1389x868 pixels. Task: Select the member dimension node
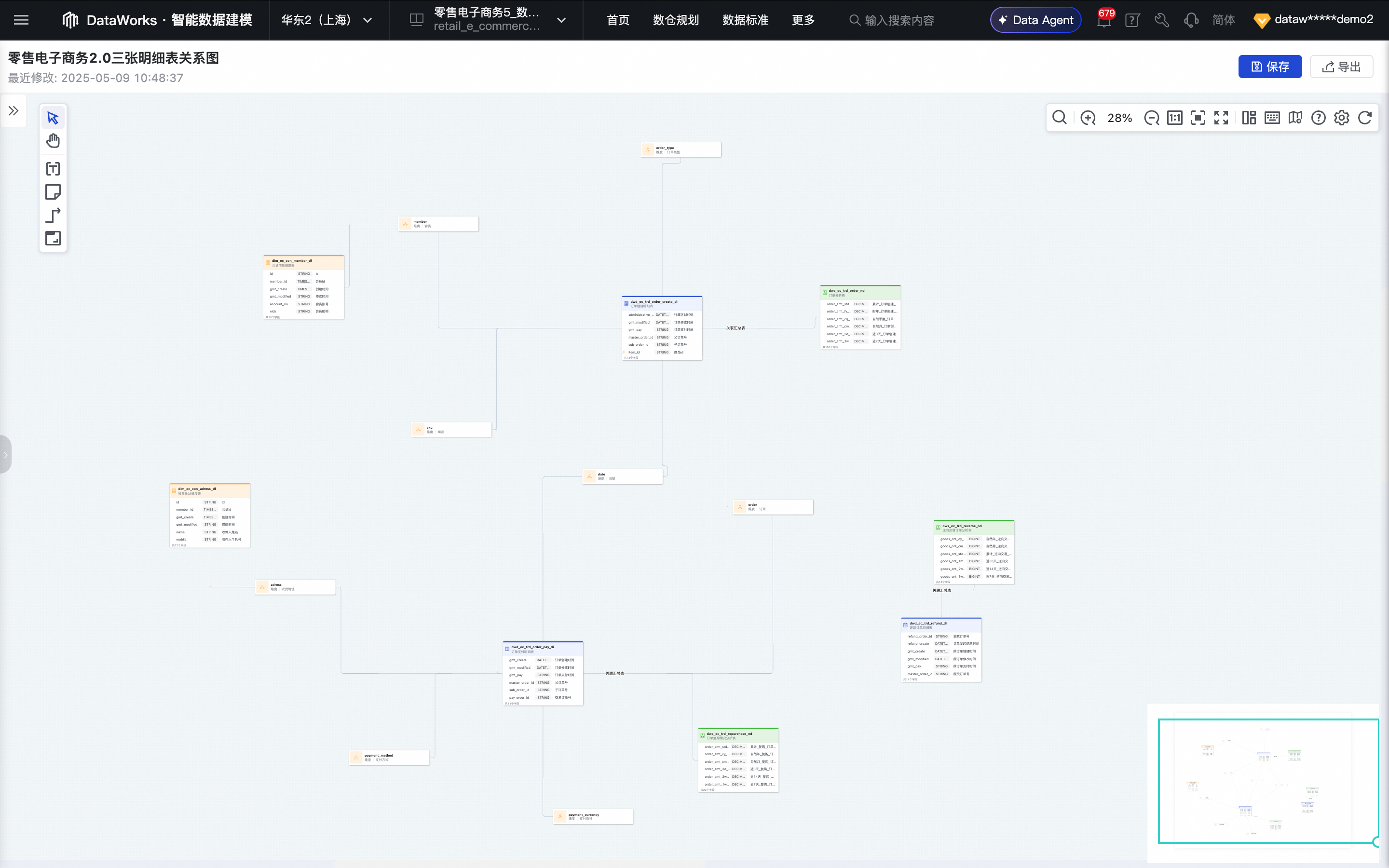coord(438,224)
